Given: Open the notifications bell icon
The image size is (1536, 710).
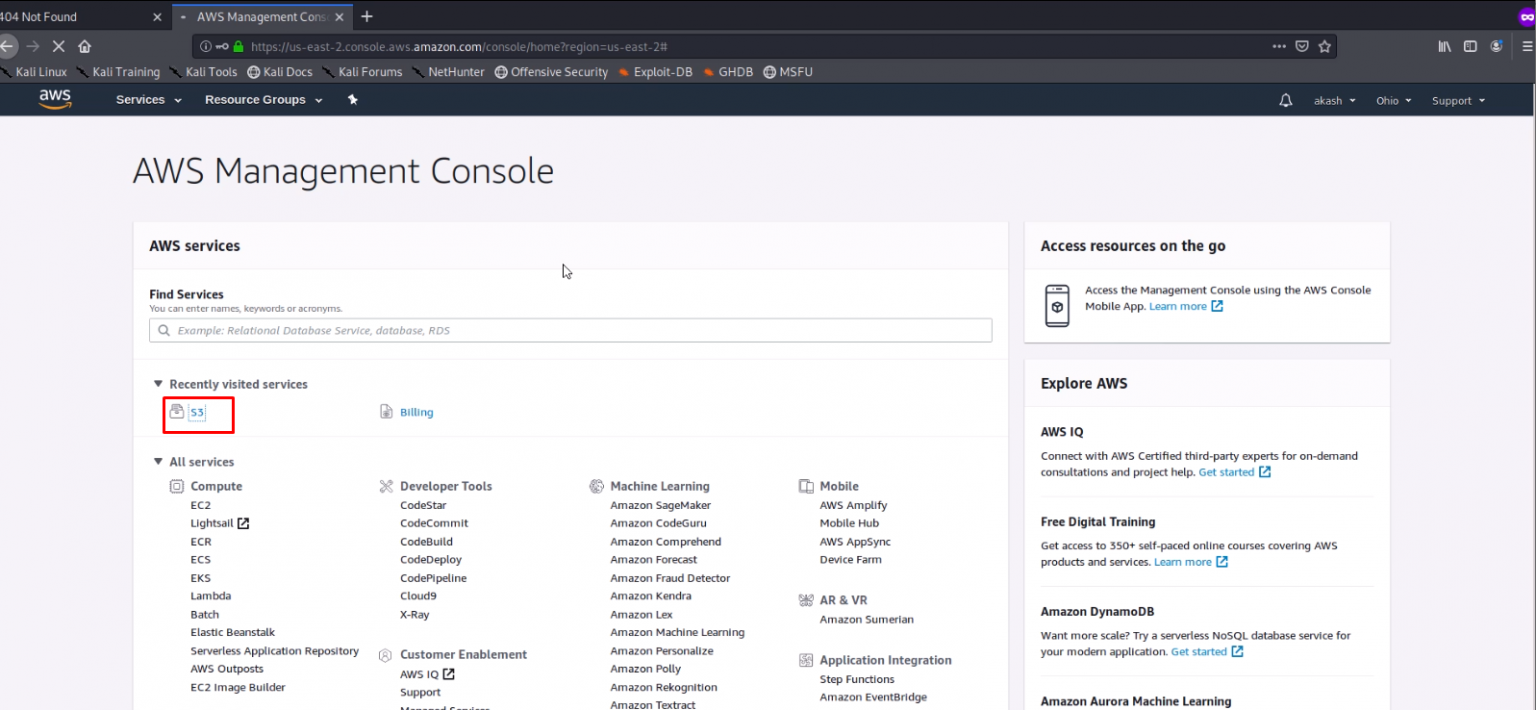Looking at the screenshot, I should tap(1285, 99).
